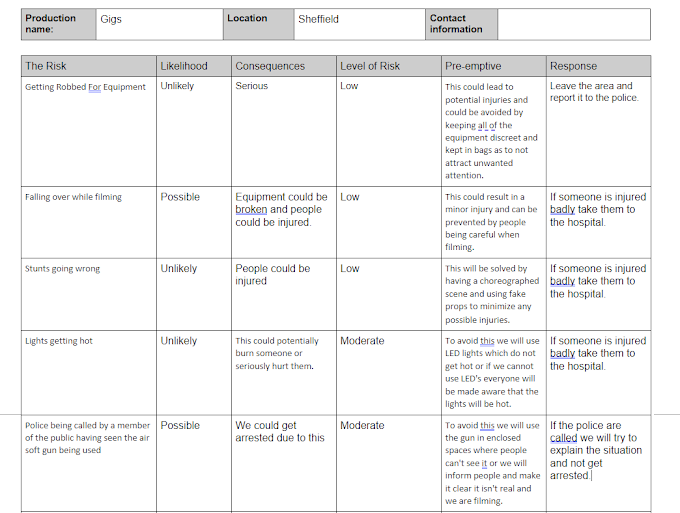Click the 'Level of Risk' column header
This screenshot has height=513, width=680.
[x=389, y=66]
